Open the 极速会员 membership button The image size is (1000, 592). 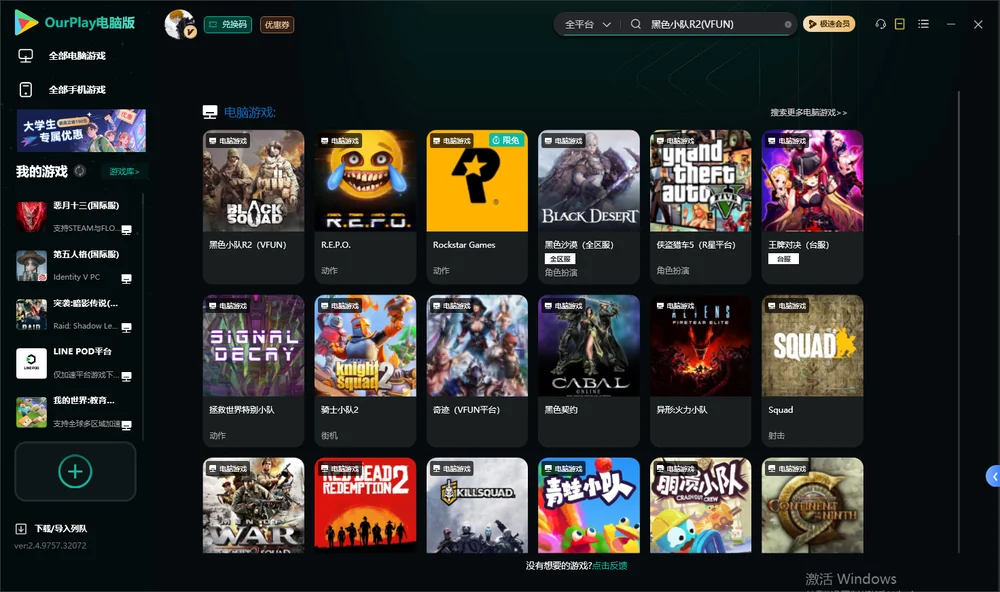829,24
